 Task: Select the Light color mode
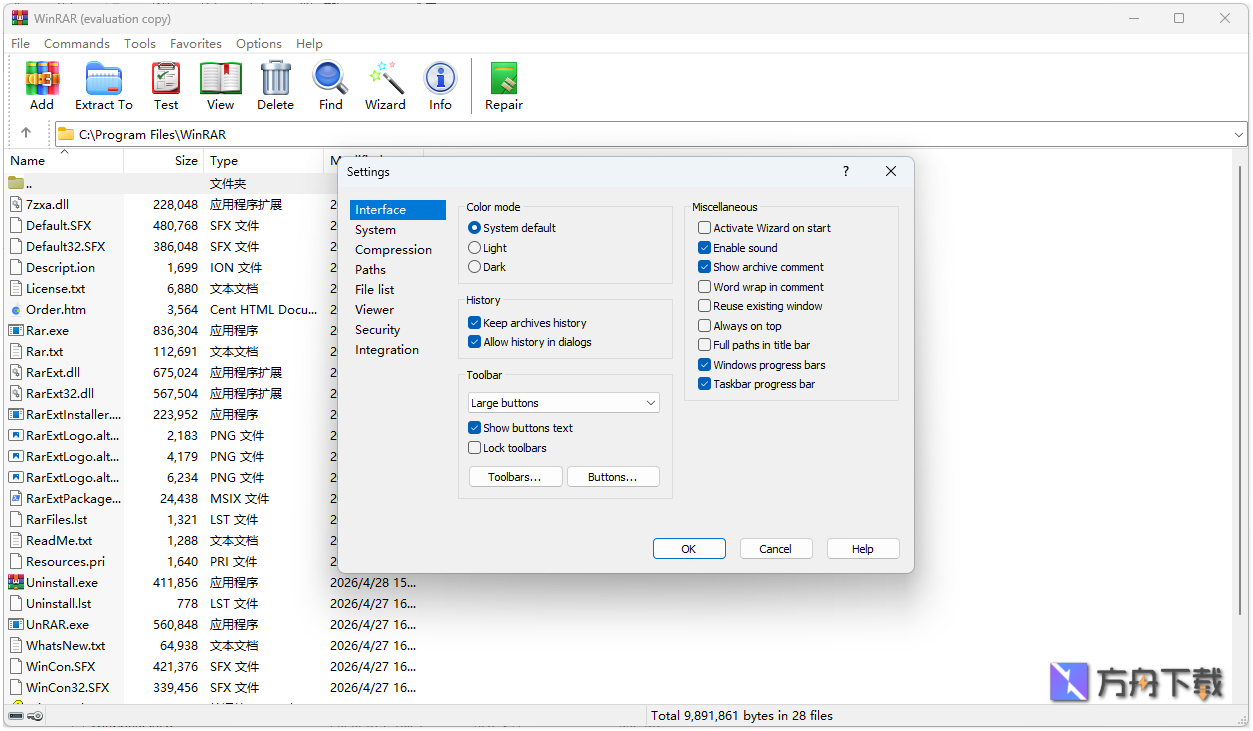coord(488,248)
